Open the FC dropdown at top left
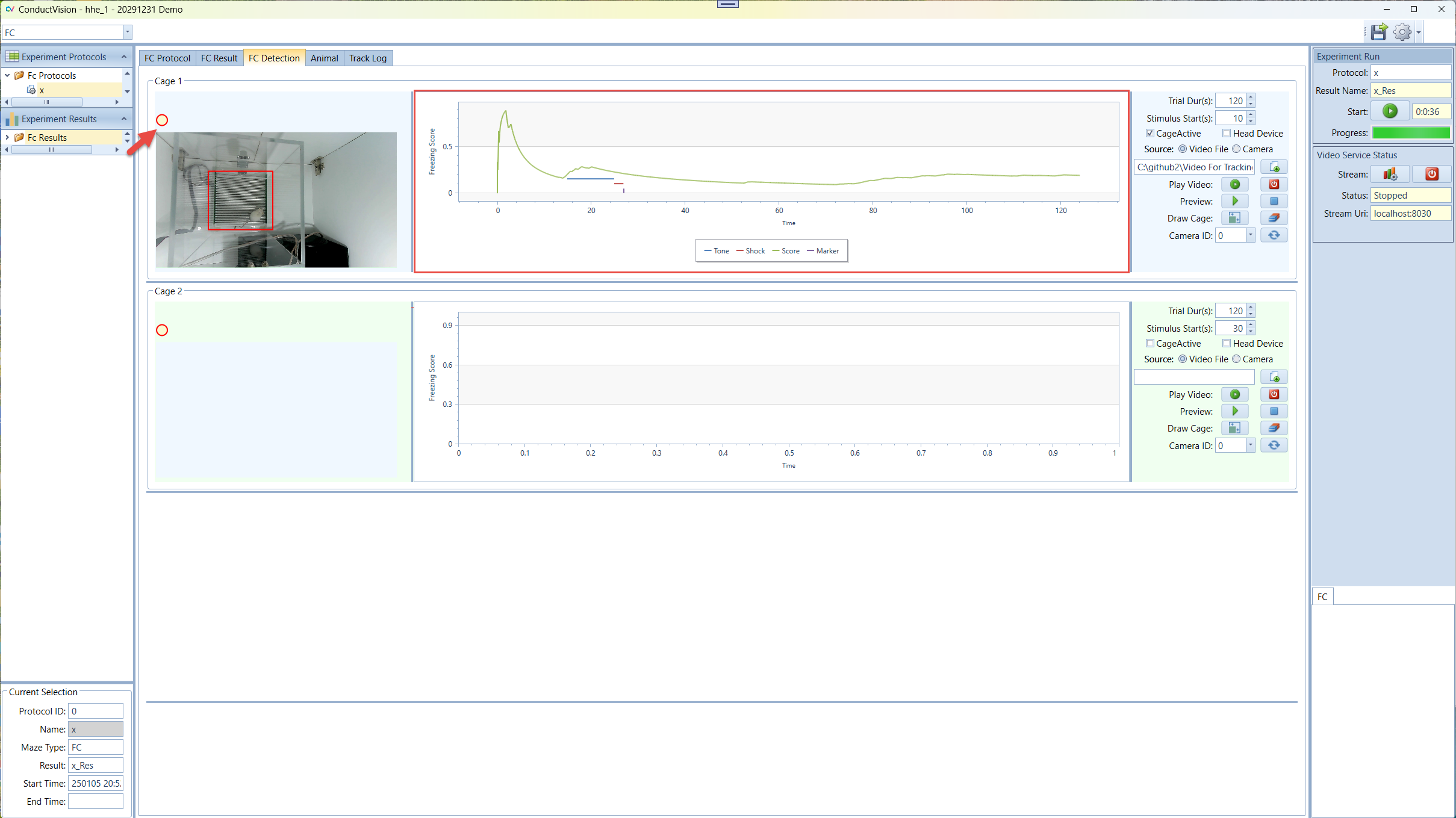Viewport: 1456px width, 818px height. 127,33
